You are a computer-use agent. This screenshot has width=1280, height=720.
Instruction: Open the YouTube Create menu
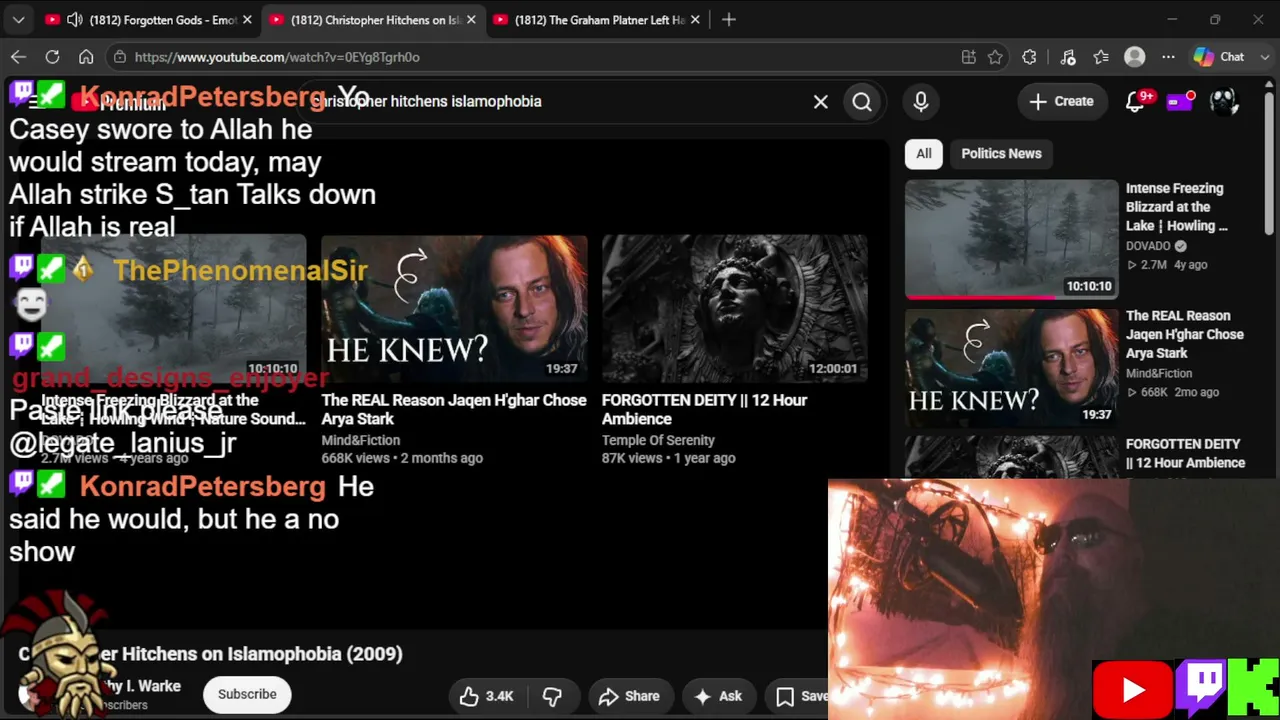pos(1061,101)
